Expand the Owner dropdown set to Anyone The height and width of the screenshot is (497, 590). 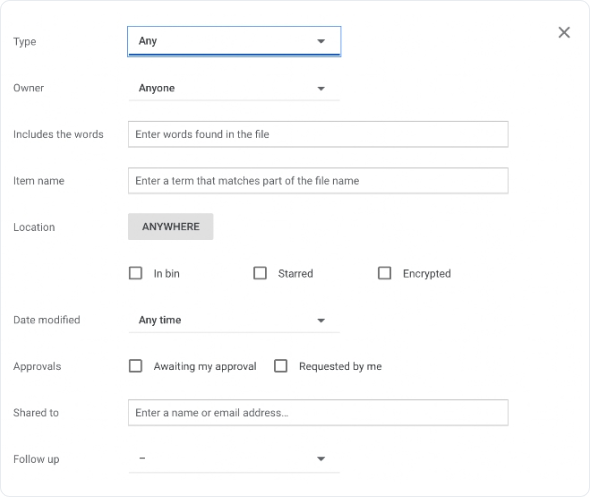pyautogui.click(x=234, y=88)
